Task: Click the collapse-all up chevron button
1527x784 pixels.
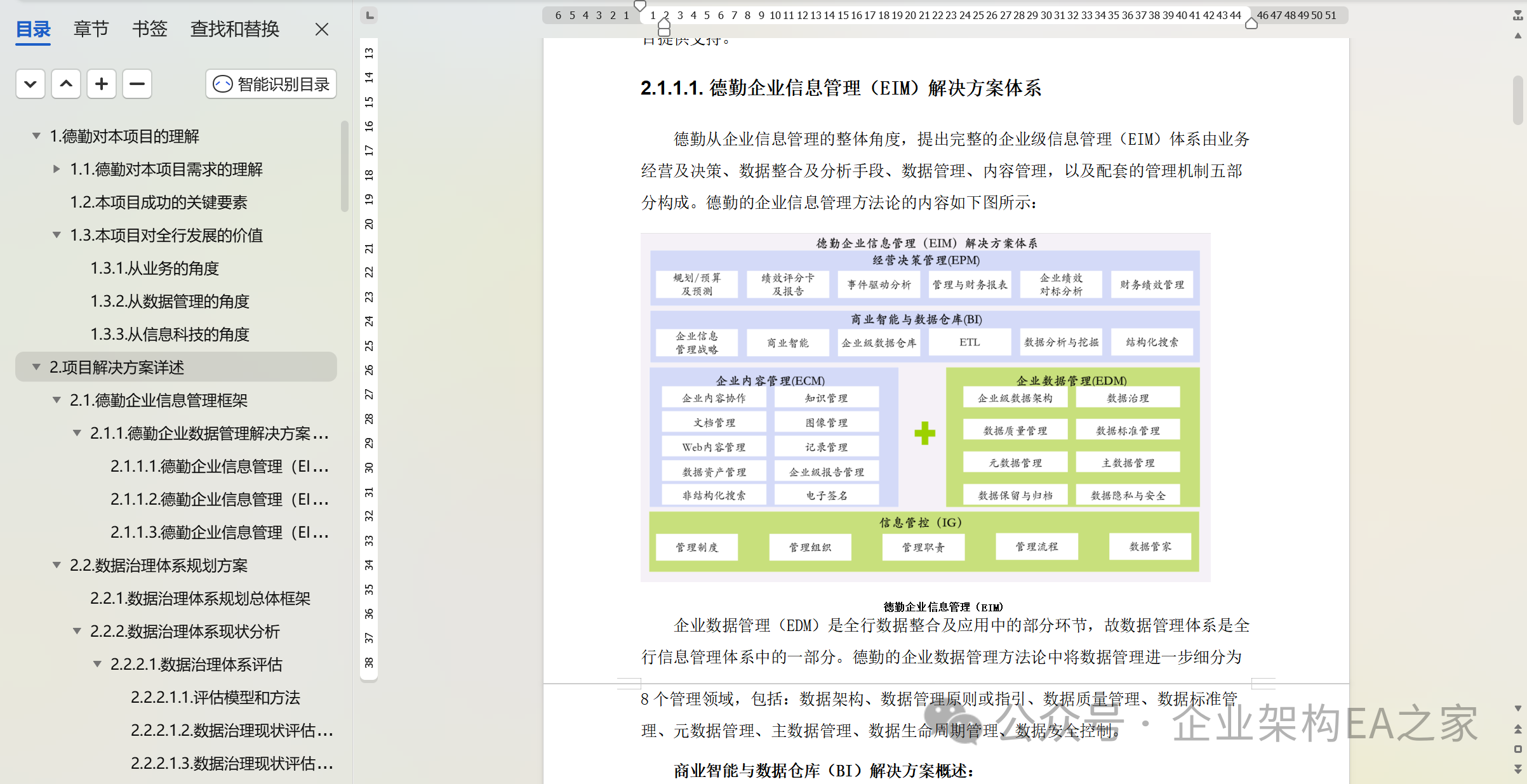Action: point(66,84)
